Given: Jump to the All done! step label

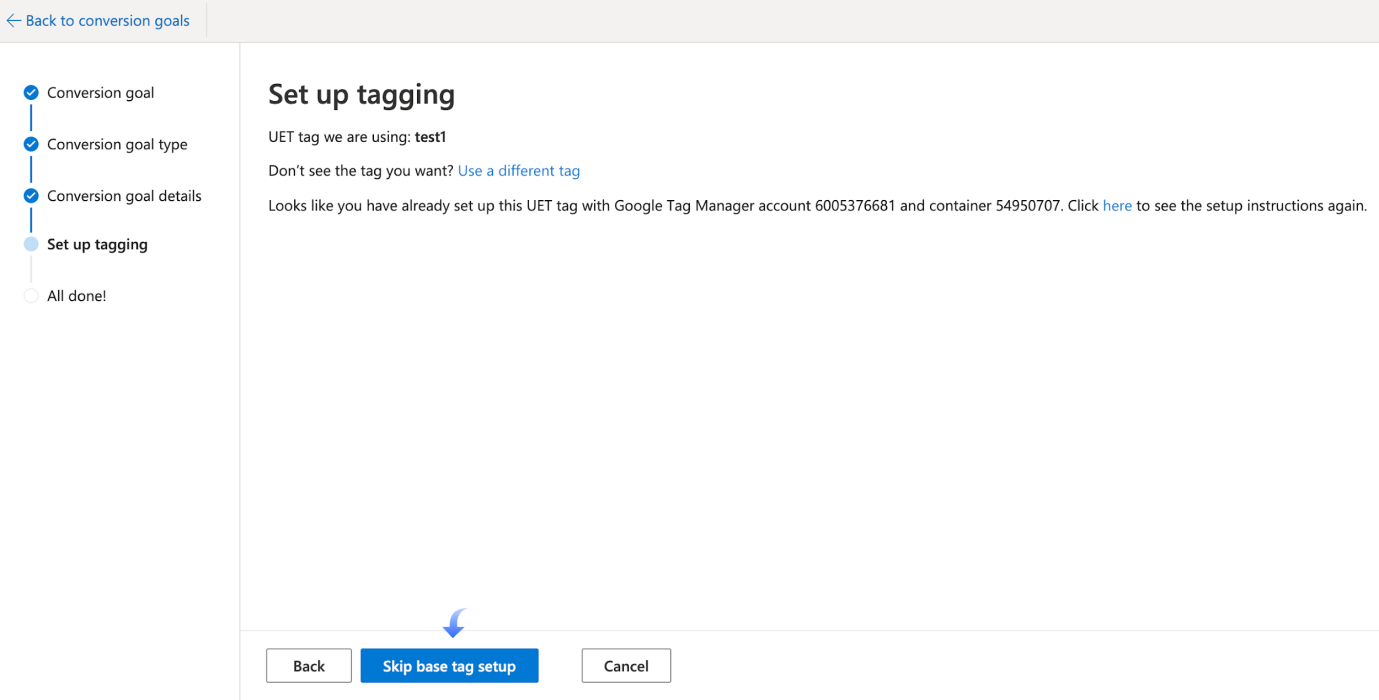Looking at the screenshot, I should (x=76, y=296).
